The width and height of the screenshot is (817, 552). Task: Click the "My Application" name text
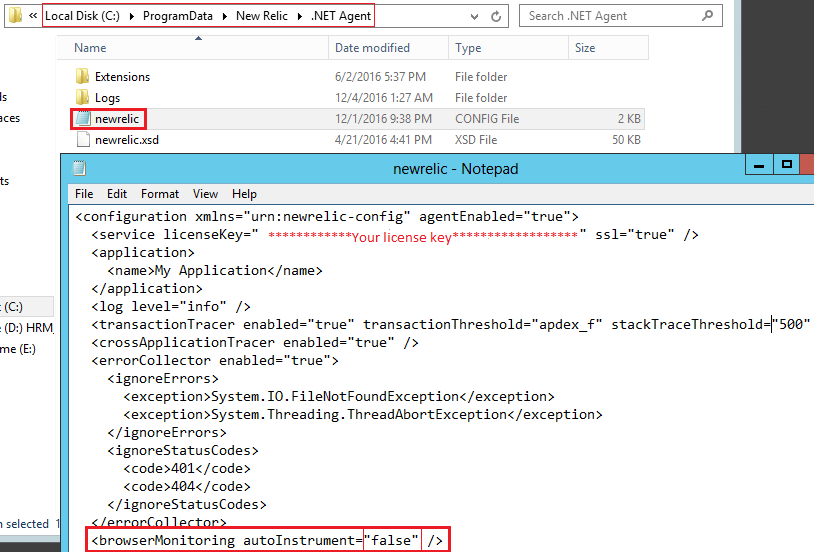tap(211, 271)
